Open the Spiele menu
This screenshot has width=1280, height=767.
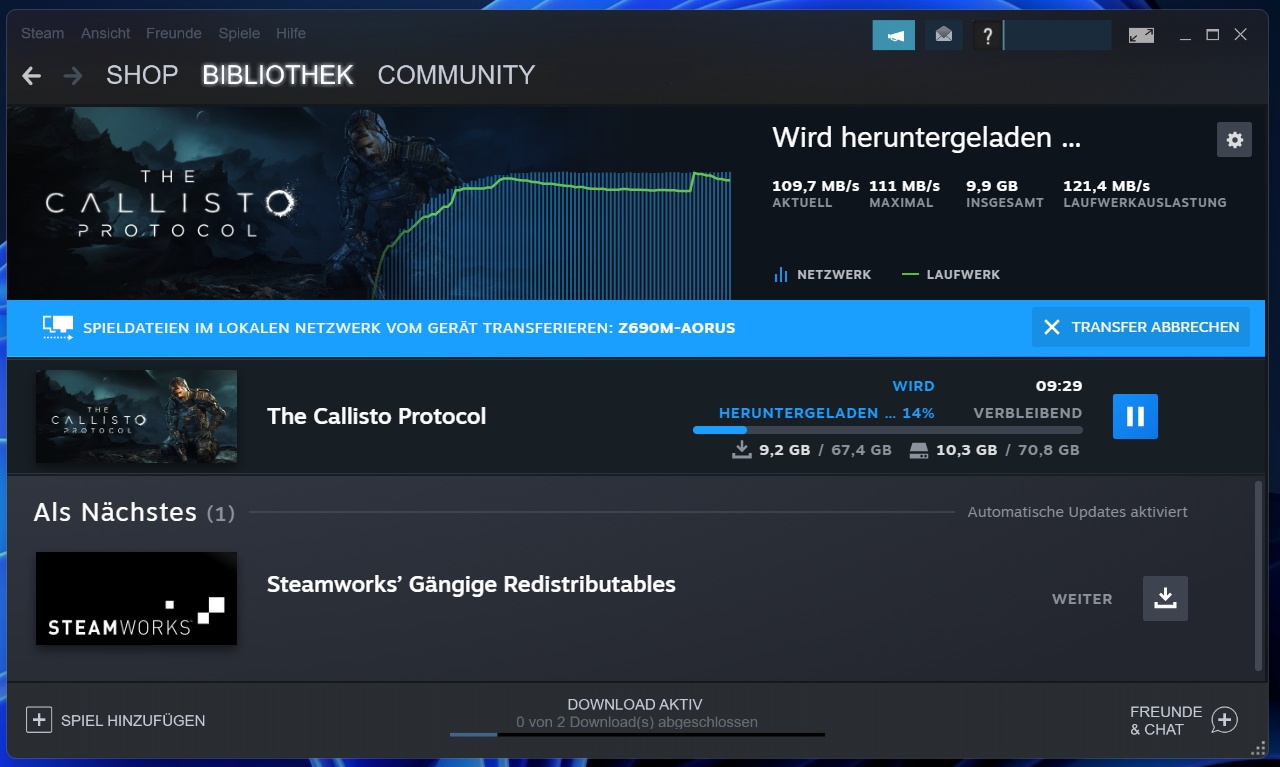[x=239, y=33]
